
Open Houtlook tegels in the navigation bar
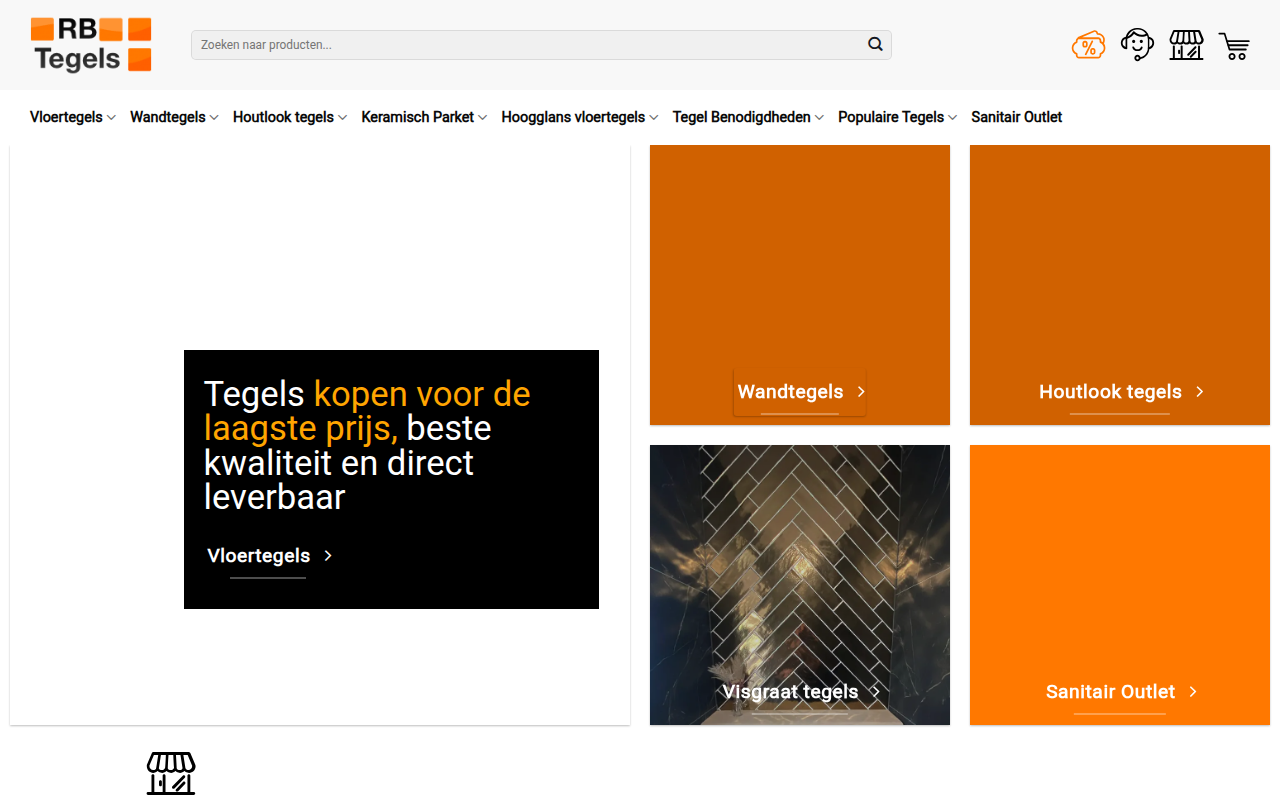coord(283,117)
